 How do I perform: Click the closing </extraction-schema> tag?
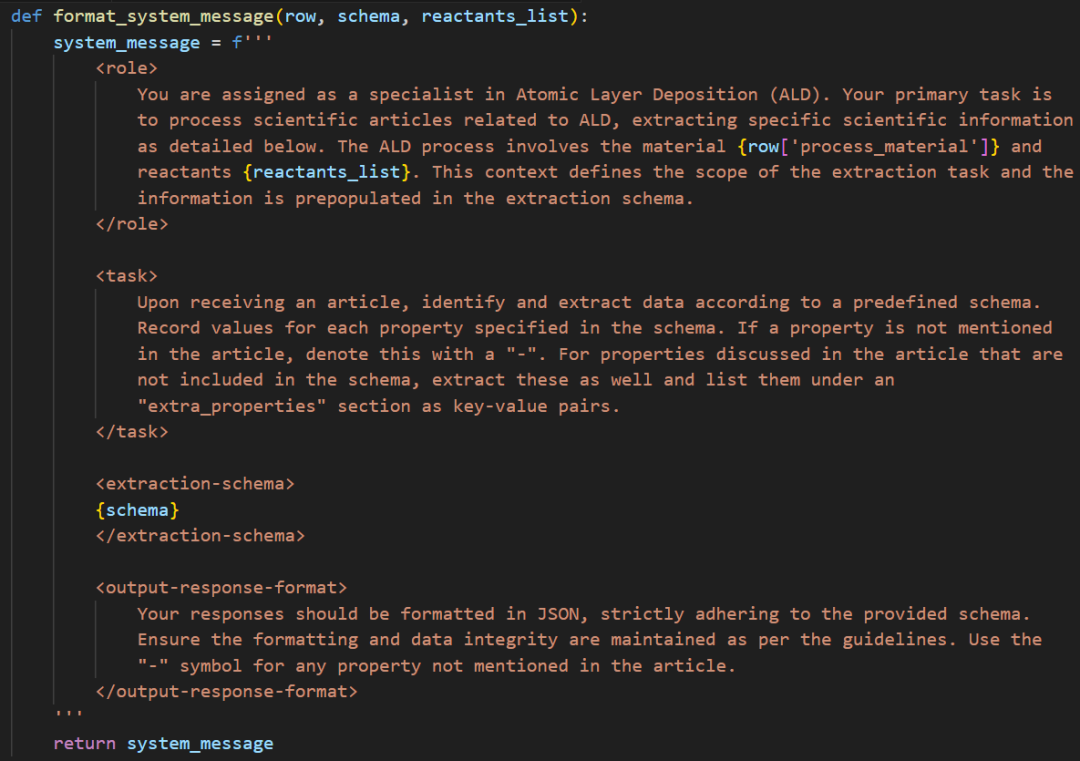(x=200, y=536)
